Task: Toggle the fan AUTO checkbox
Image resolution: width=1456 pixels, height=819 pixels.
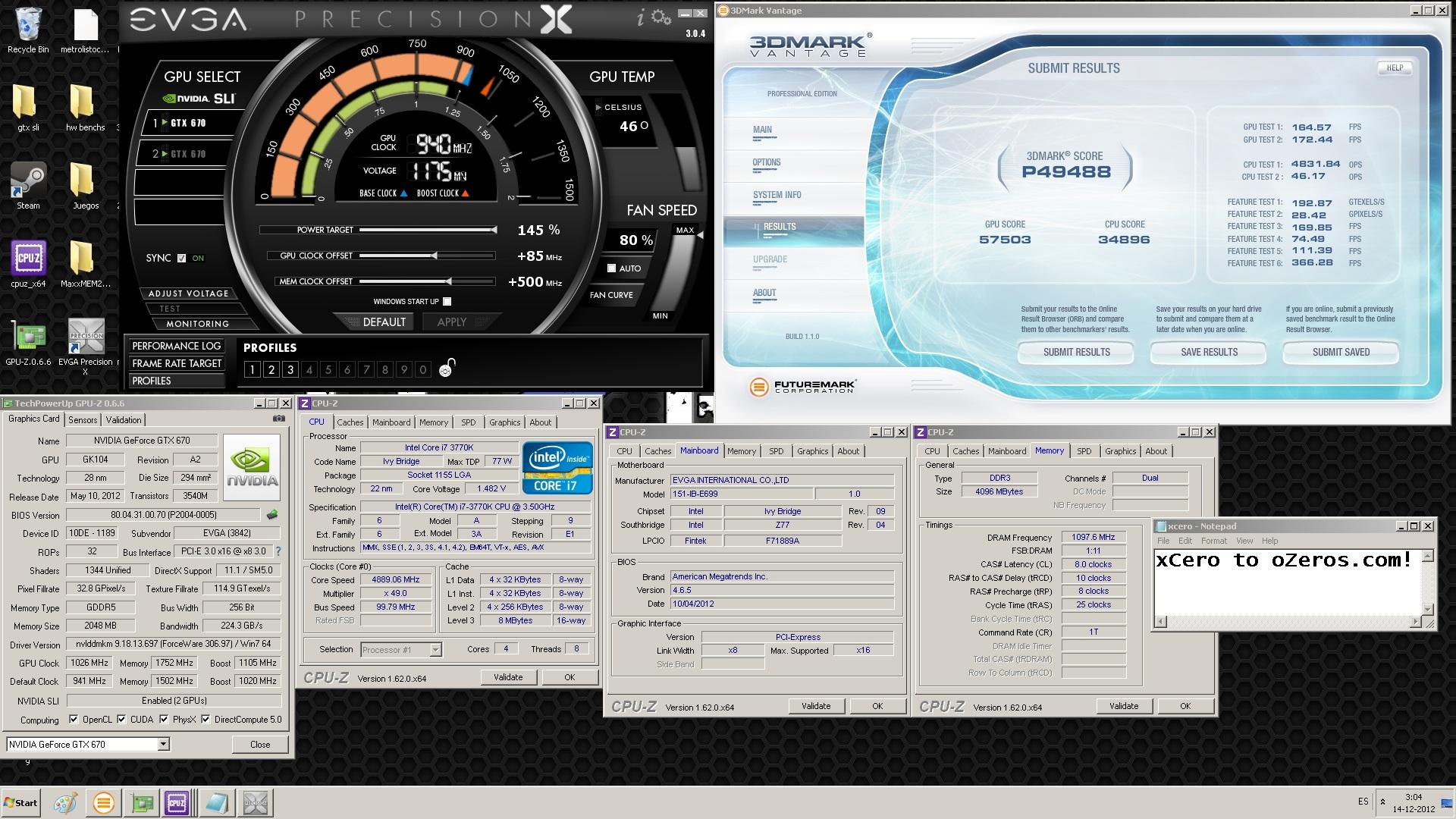Action: pos(611,268)
